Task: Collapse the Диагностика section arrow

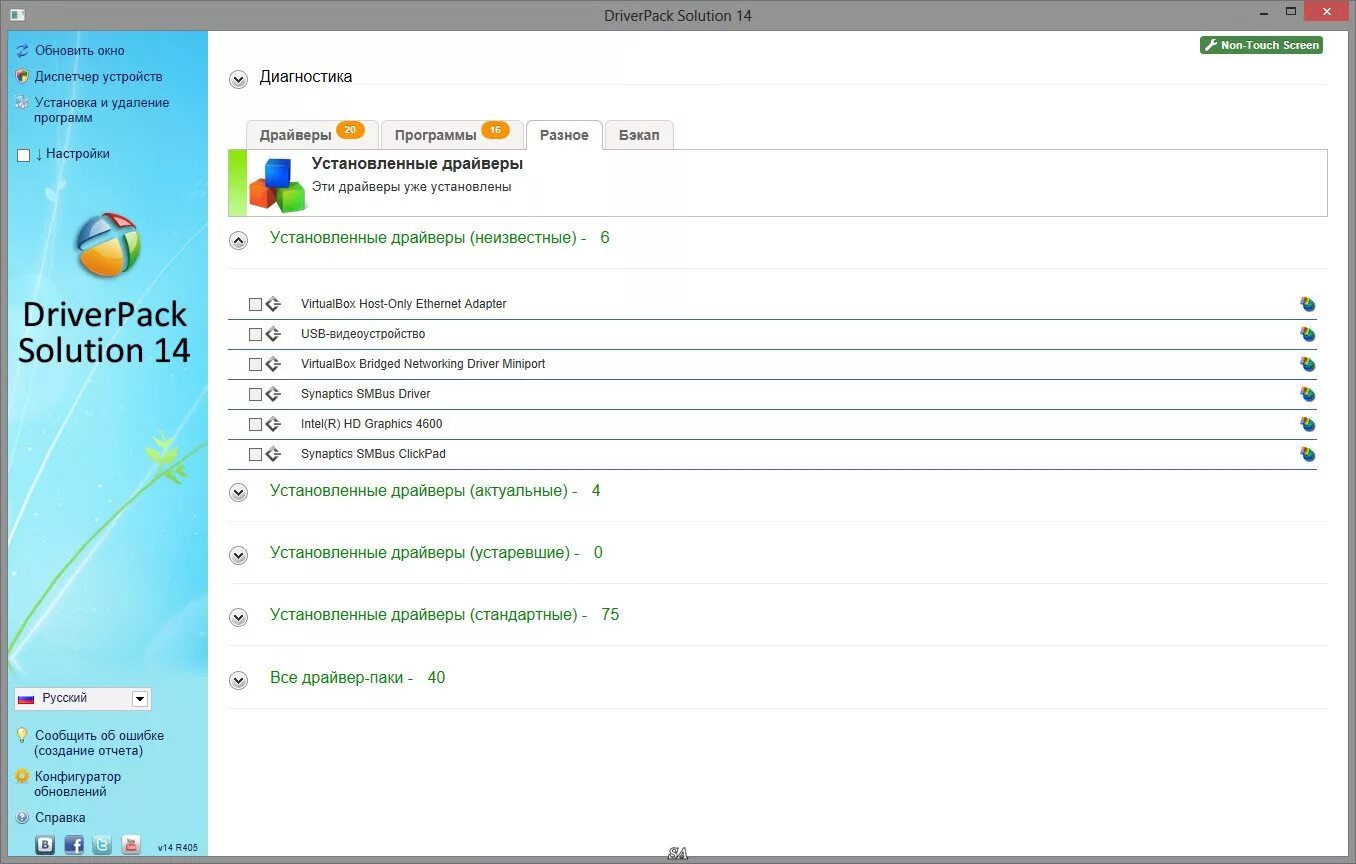Action: coord(238,79)
